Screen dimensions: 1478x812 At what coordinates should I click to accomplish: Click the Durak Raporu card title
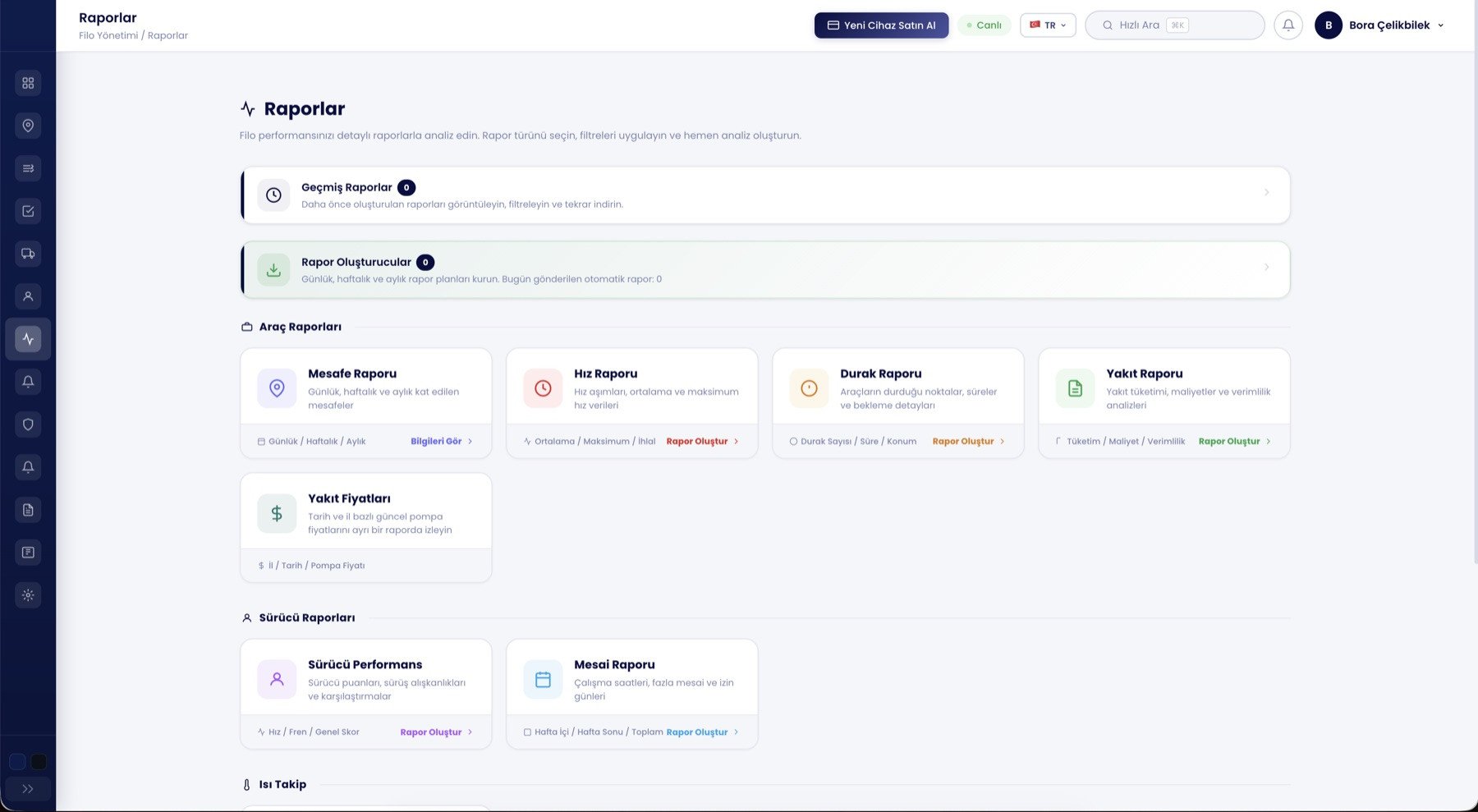coord(881,374)
